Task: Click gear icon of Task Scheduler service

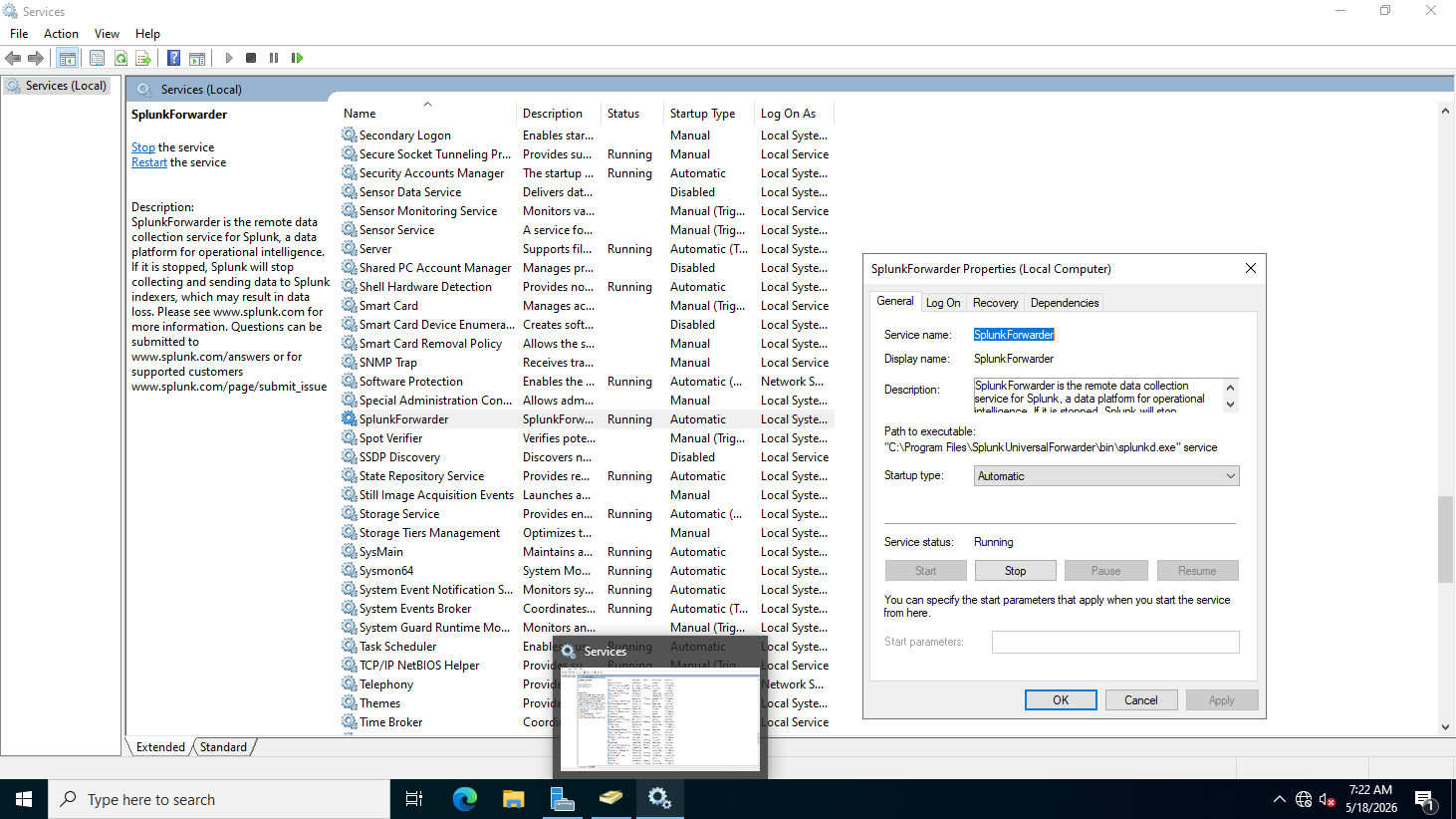Action: (x=350, y=647)
